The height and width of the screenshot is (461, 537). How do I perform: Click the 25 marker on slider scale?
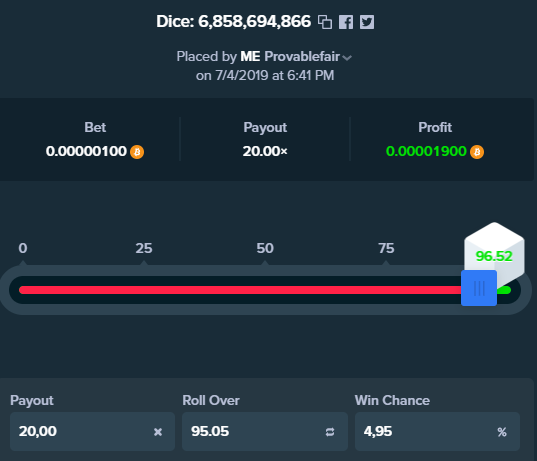[144, 248]
